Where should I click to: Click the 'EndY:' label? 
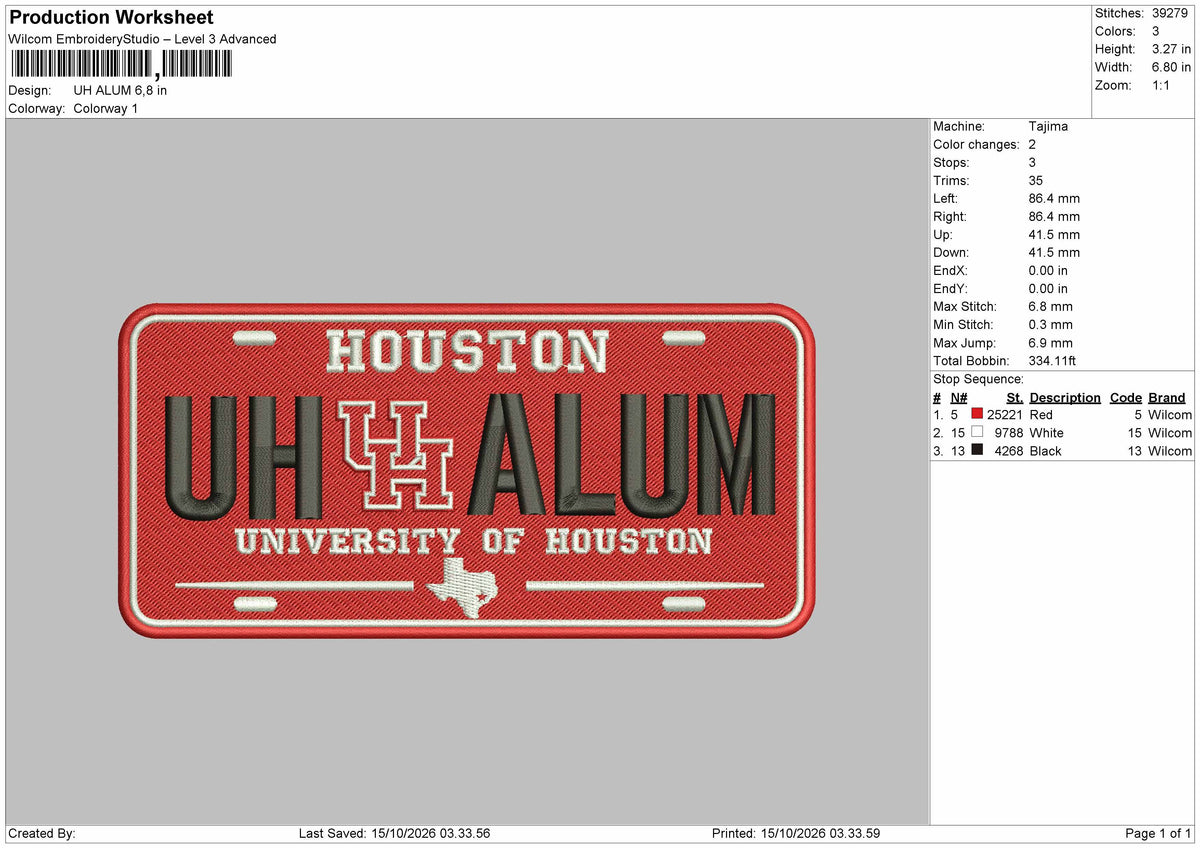click(x=950, y=289)
